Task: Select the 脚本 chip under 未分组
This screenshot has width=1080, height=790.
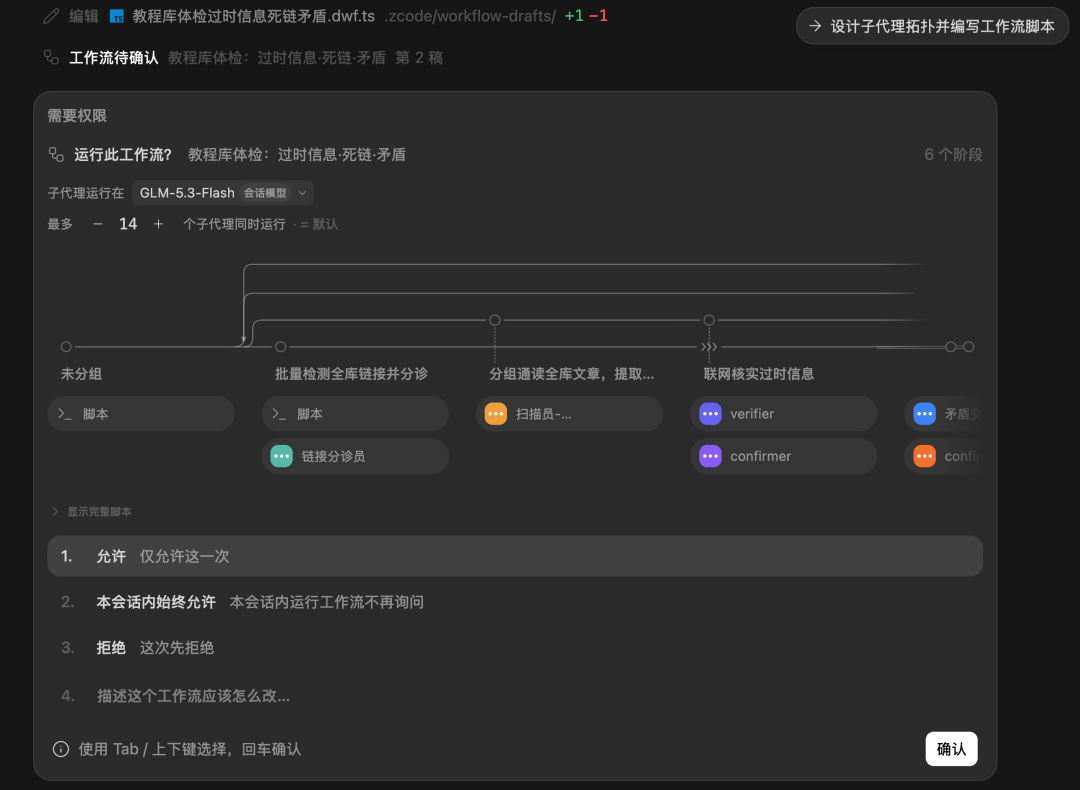Action: point(141,413)
